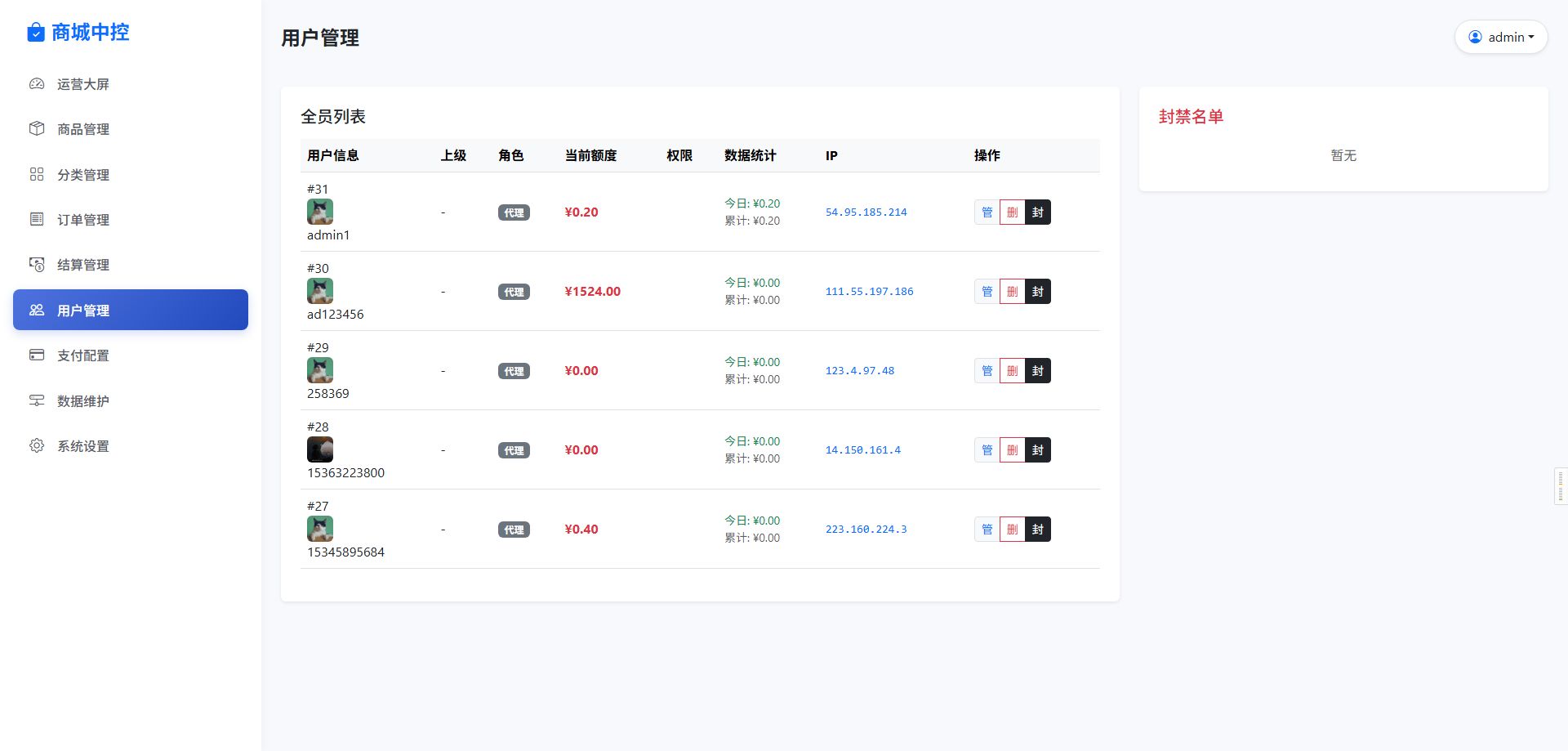The height and width of the screenshot is (751, 1568).
Task: Click the dashboard icon next to 运营大屏
Action: point(37,83)
